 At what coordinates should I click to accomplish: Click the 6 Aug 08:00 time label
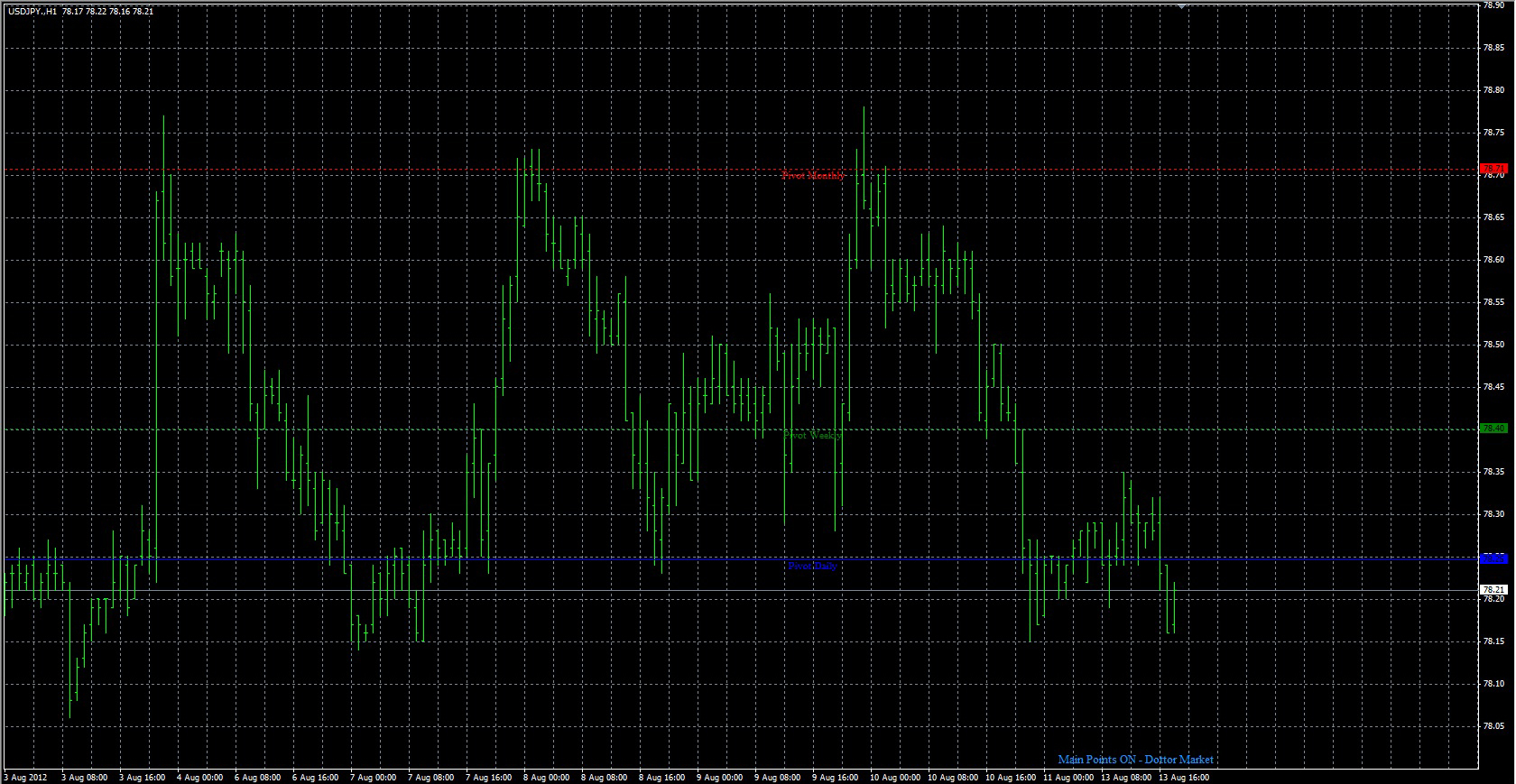(x=258, y=778)
